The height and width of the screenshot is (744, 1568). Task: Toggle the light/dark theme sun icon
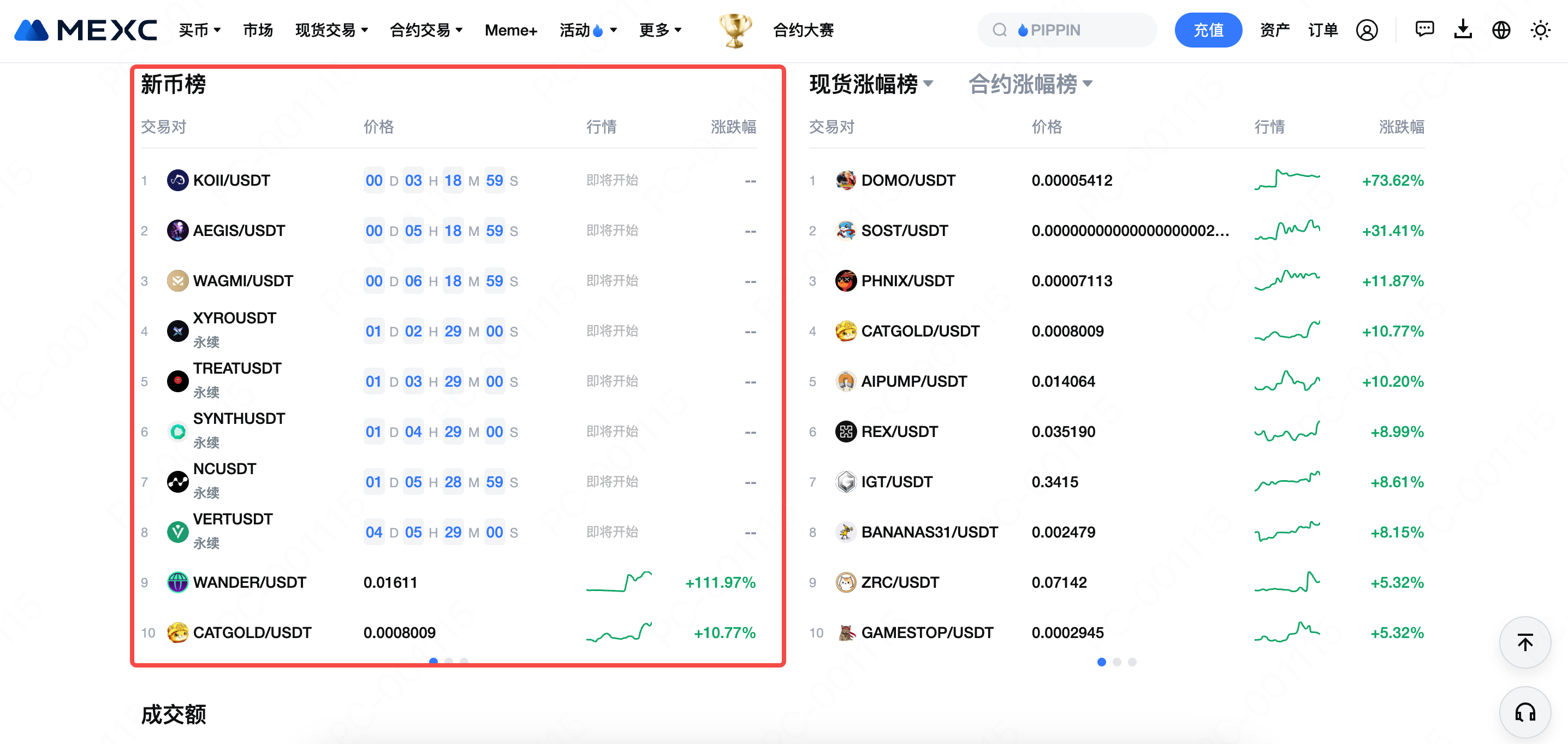(x=1540, y=30)
